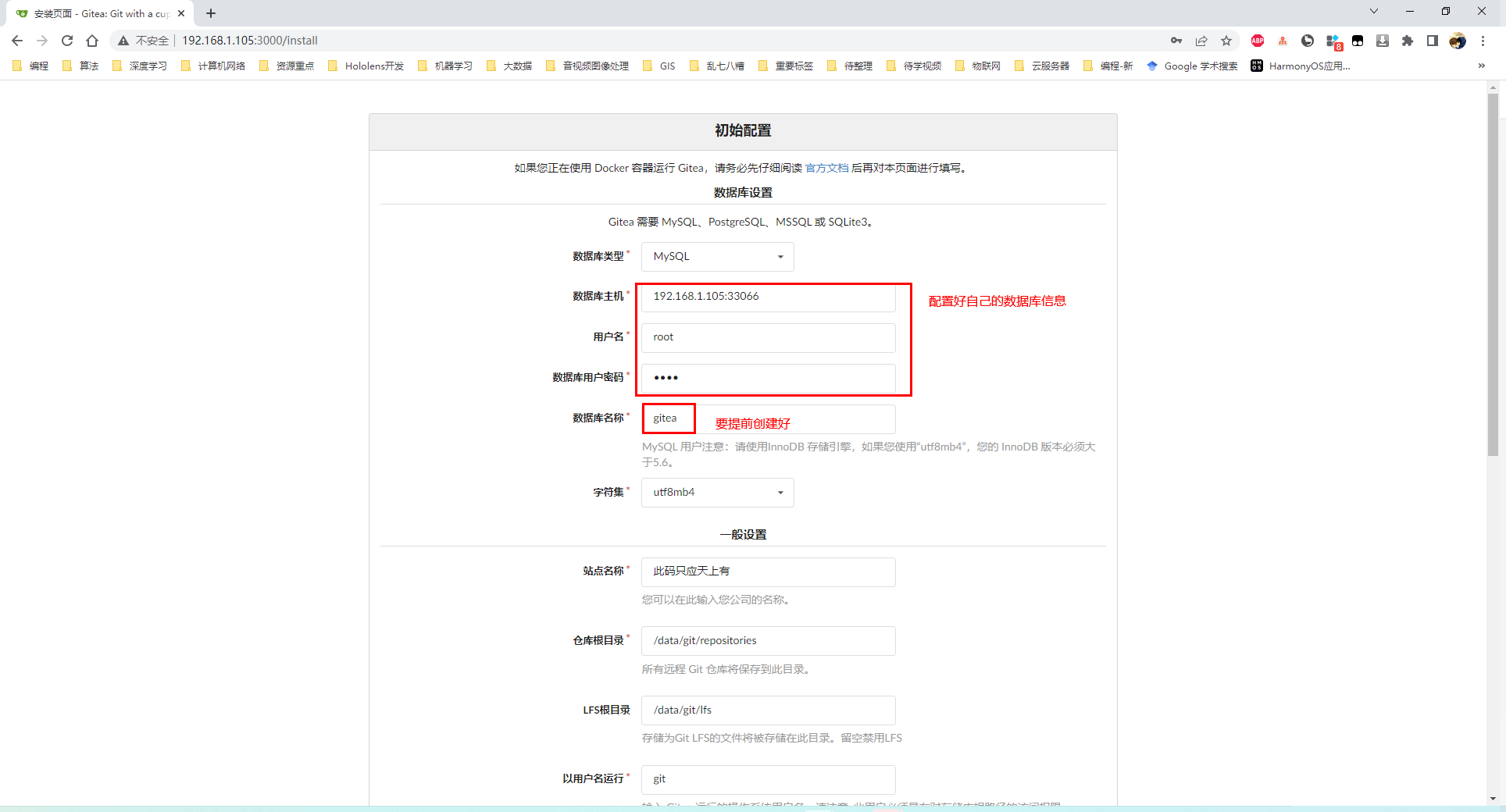Open new tab with plus button

click(x=211, y=13)
